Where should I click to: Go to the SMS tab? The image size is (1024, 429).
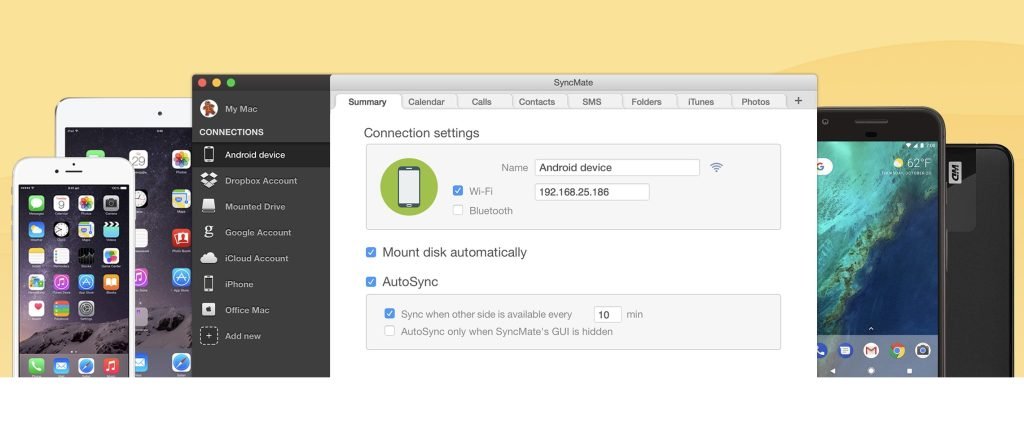pyautogui.click(x=592, y=101)
